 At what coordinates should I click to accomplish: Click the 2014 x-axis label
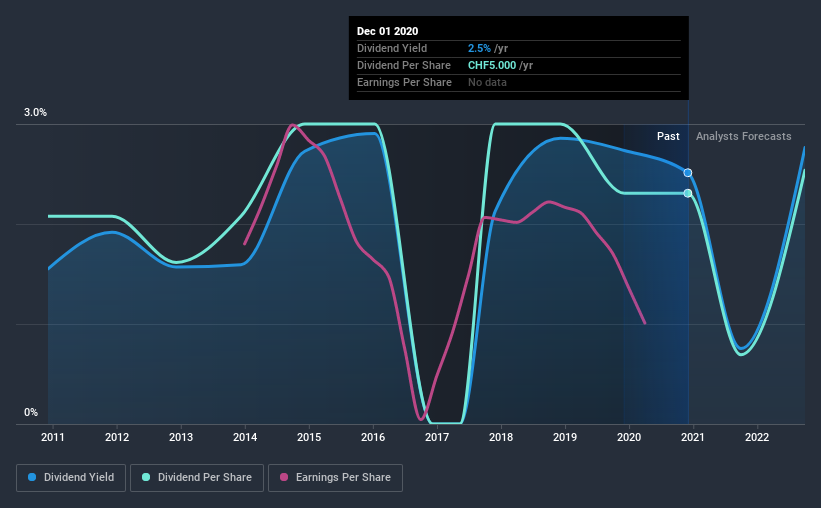(245, 437)
